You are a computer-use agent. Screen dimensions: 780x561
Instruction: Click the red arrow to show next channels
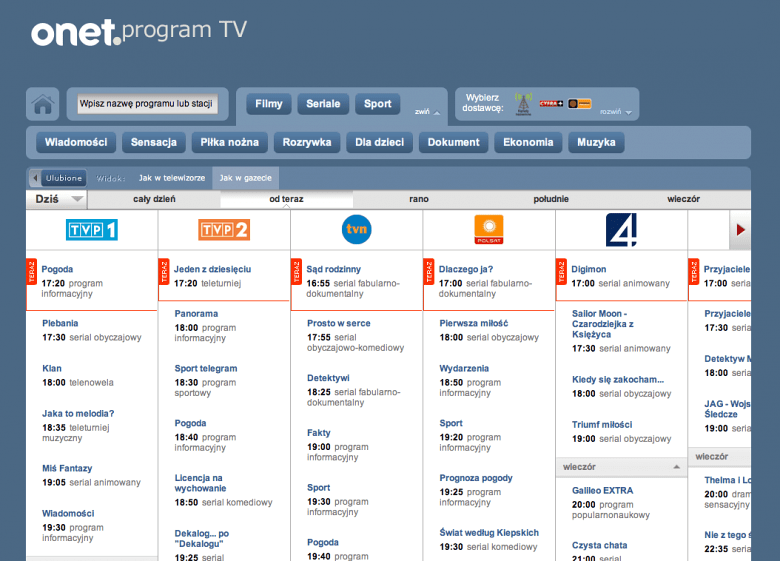tap(740, 230)
